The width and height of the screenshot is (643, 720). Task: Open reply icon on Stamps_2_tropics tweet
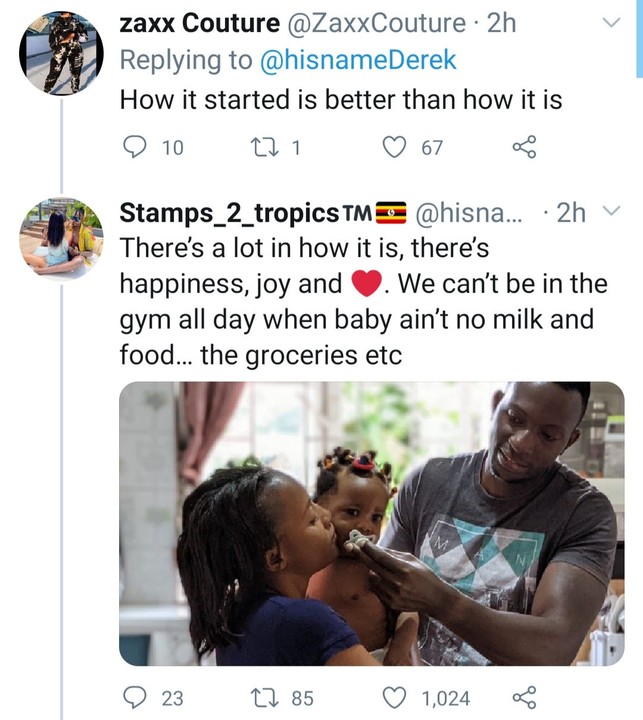pyautogui.click(x=134, y=698)
